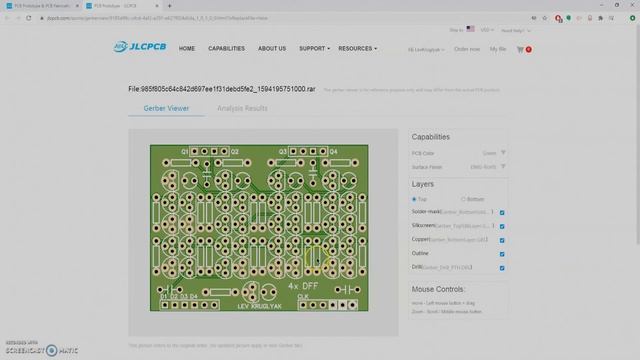The image size is (640, 360).
Task: Click the US flag next to Ship to
Action: [x=471, y=29]
